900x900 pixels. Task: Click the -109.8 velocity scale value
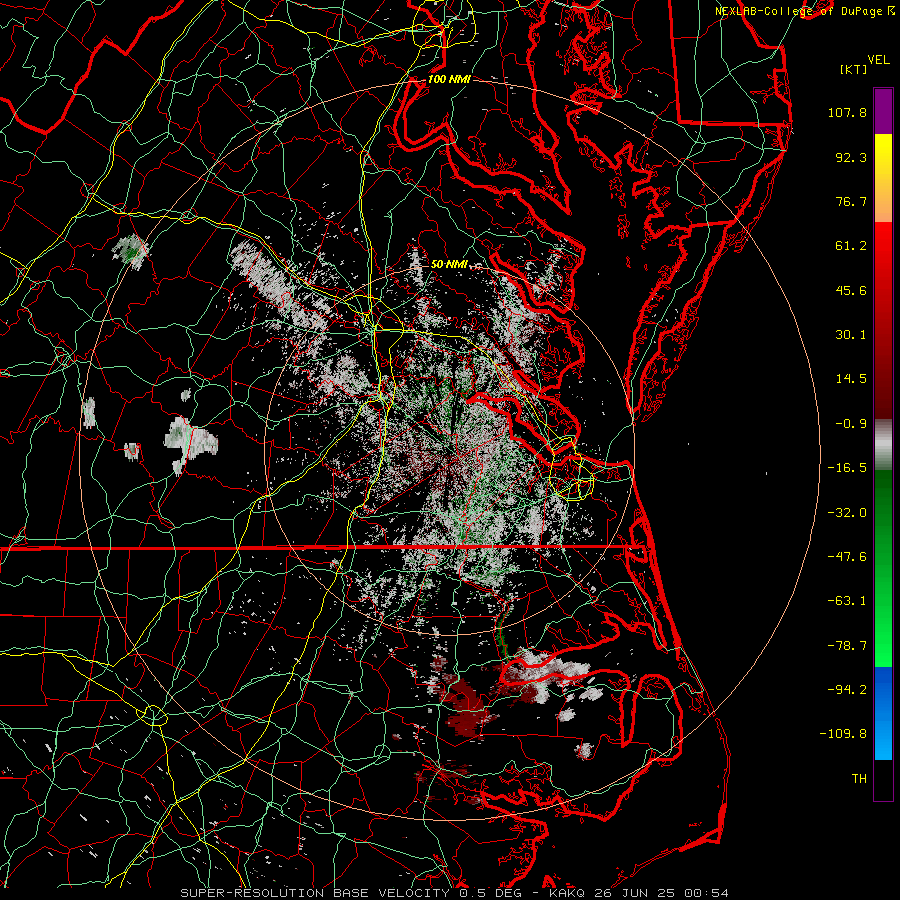pos(843,734)
